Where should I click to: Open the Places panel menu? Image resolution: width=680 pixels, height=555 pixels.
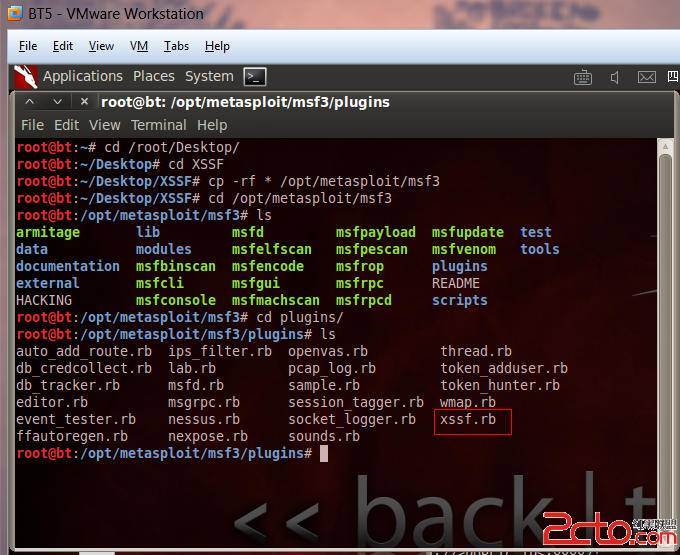click(x=154, y=76)
